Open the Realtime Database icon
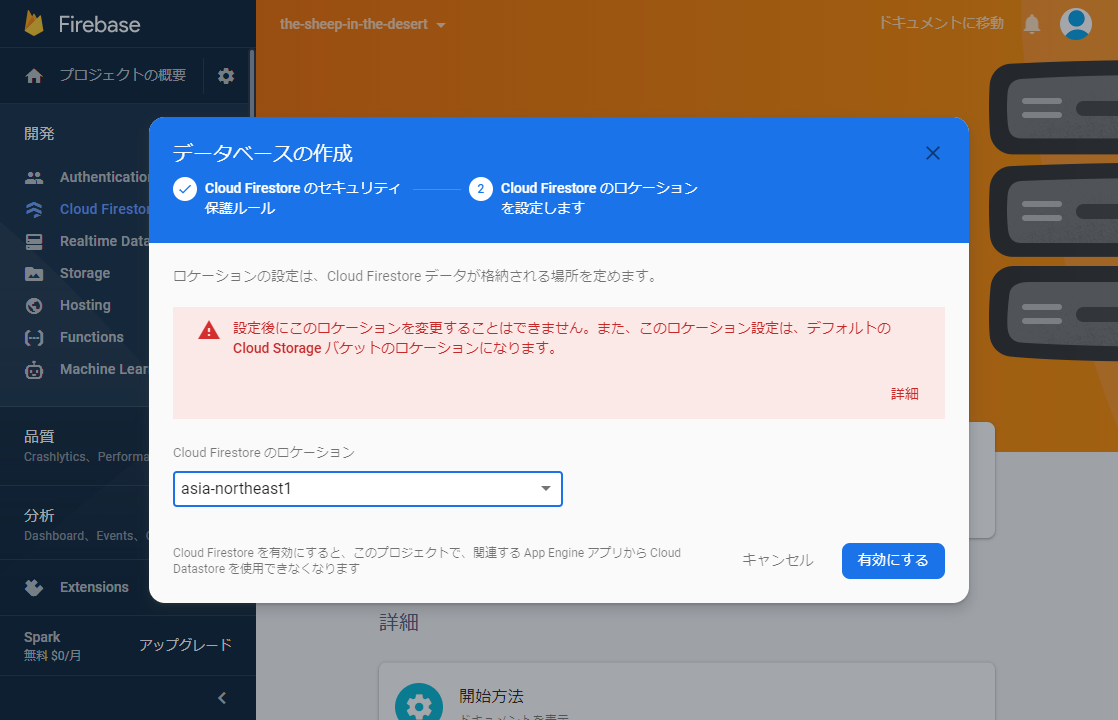Viewport: 1118px width, 720px height. point(32,240)
